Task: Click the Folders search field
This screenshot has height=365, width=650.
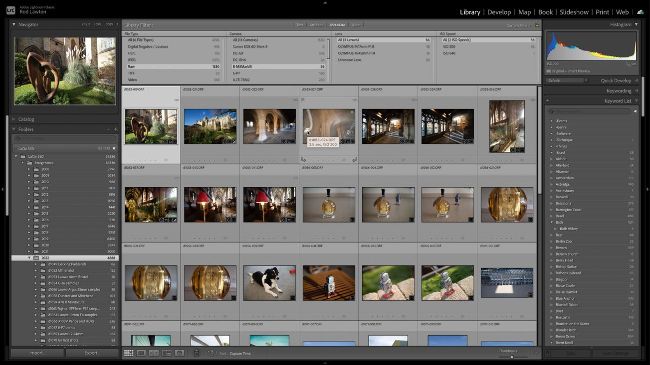Action: coord(65,139)
